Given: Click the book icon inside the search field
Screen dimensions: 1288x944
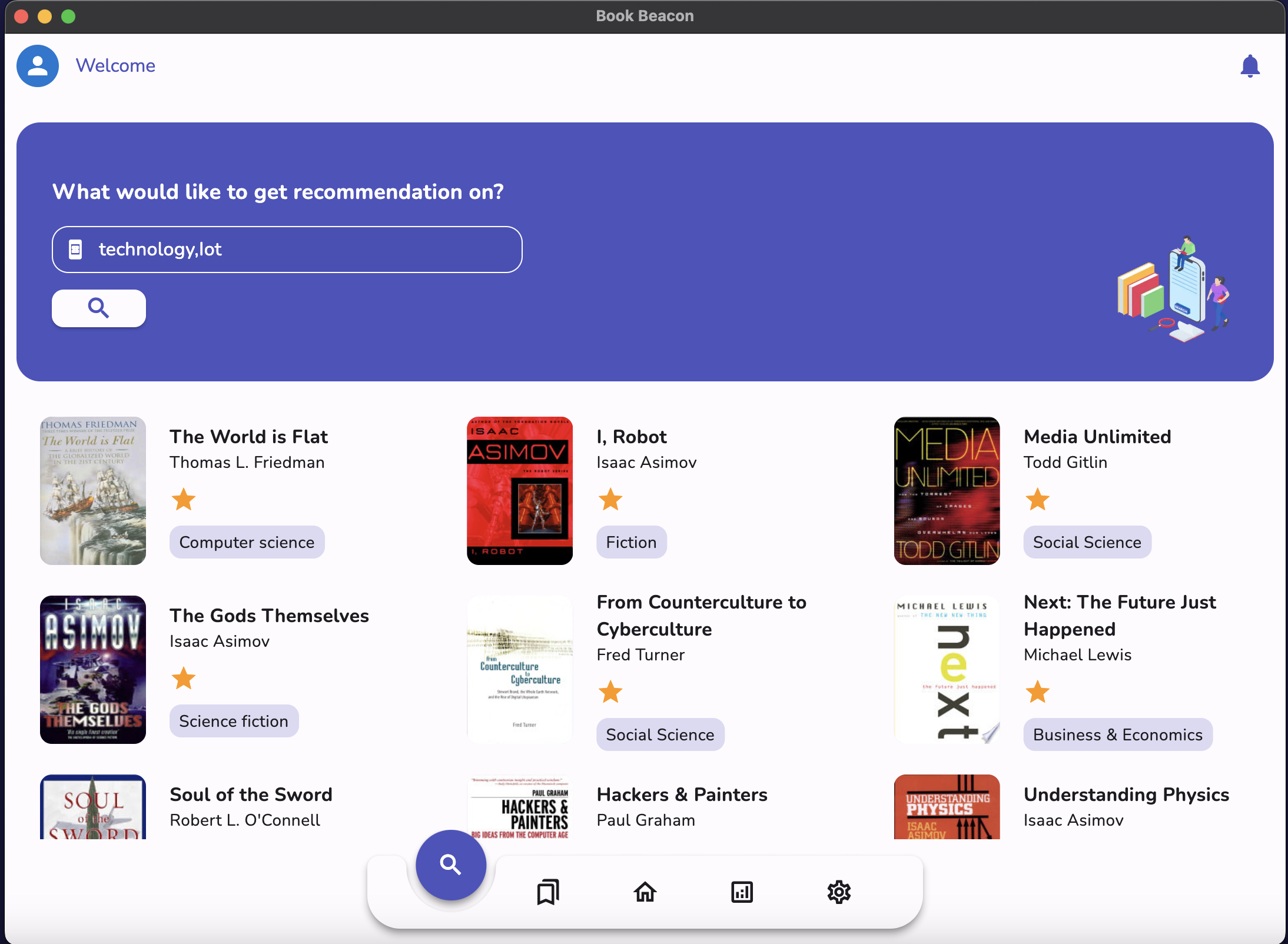Looking at the screenshot, I should pyautogui.click(x=75, y=249).
